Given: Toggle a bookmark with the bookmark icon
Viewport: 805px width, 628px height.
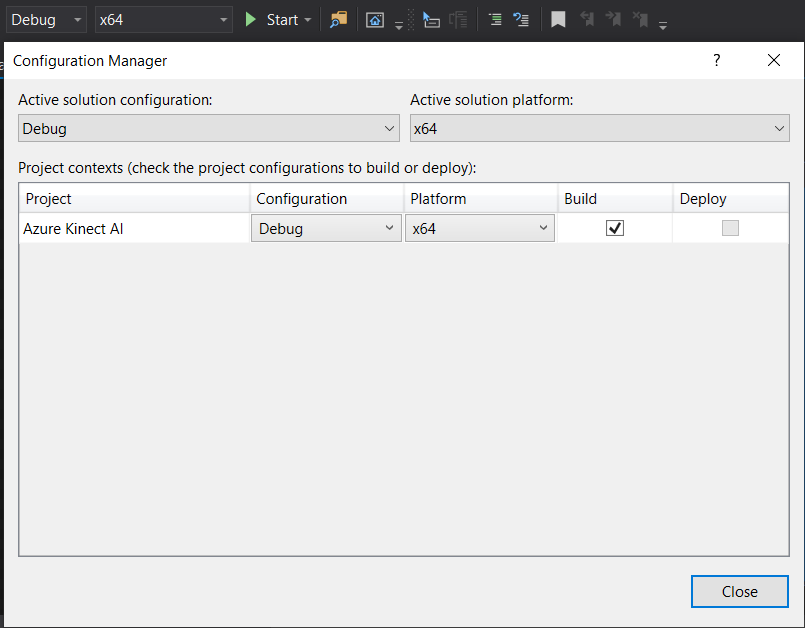Looking at the screenshot, I should [558, 20].
